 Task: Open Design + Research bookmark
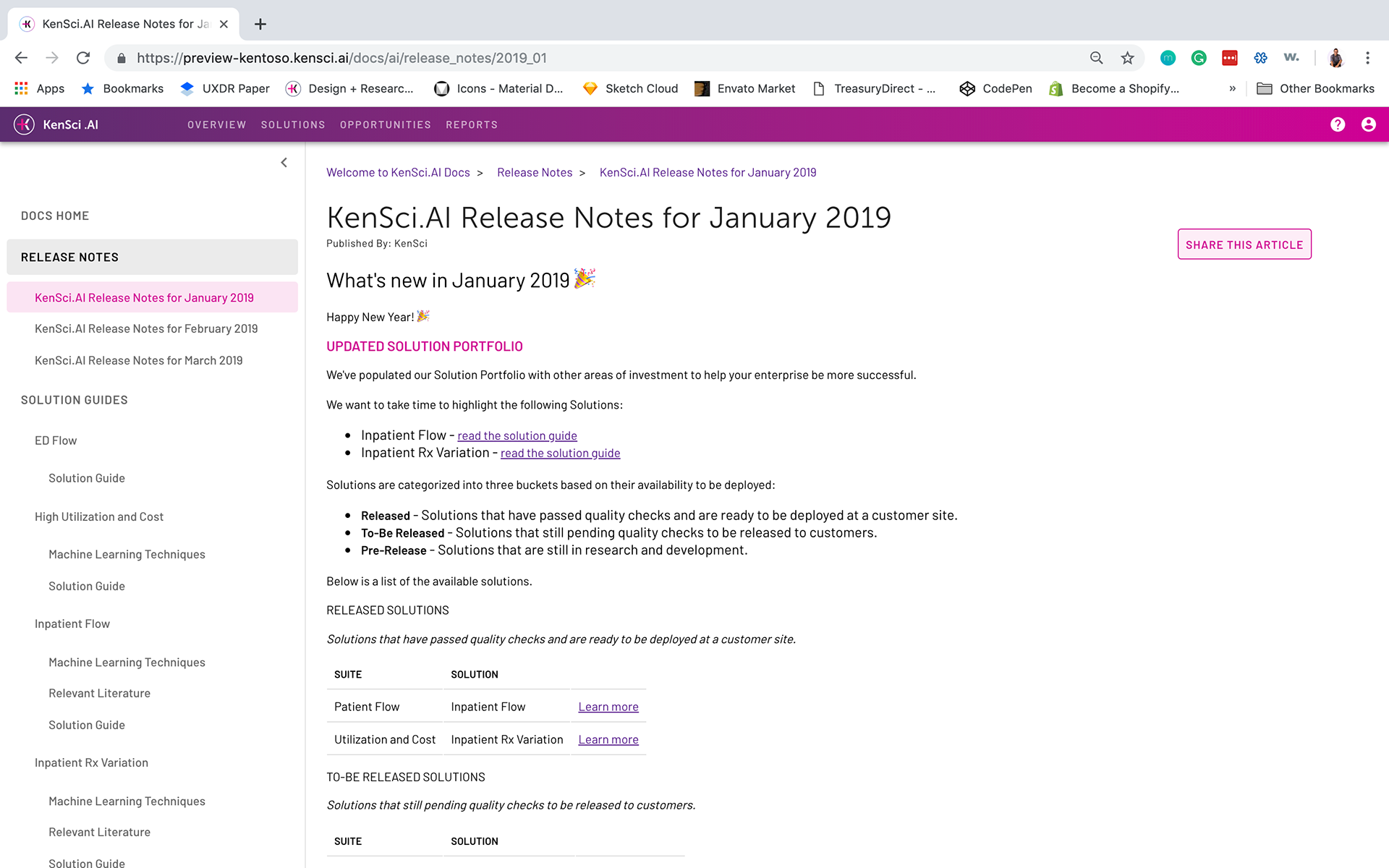(x=349, y=88)
